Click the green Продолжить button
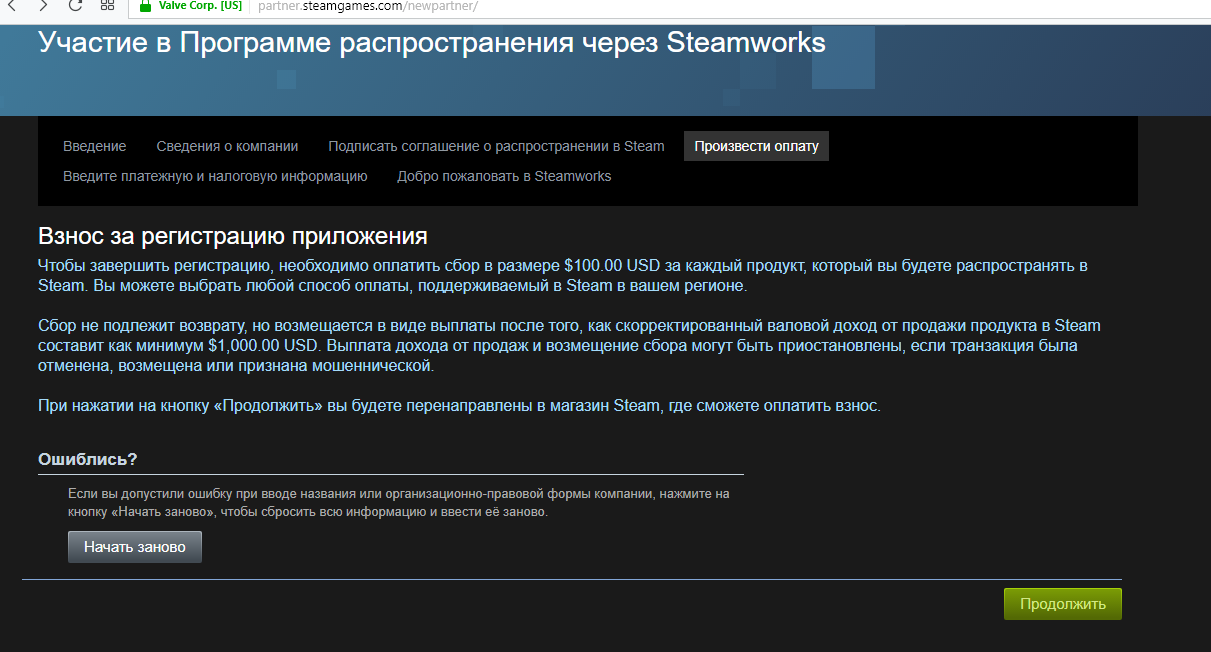This screenshot has width=1211, height=652. click(1063, 604)
